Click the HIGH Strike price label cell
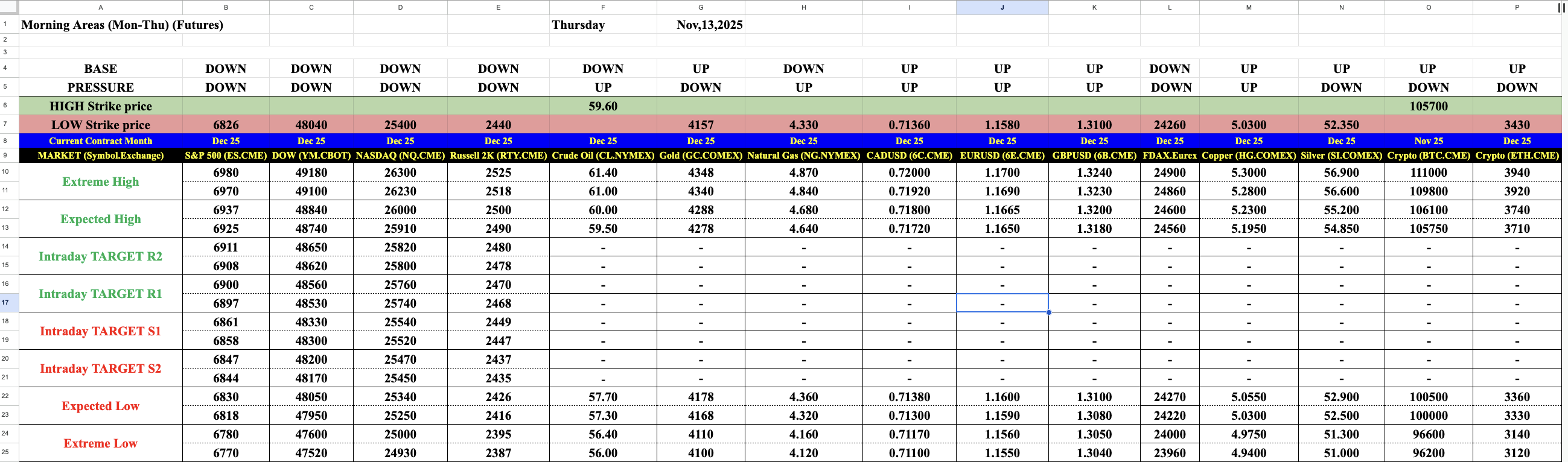This screenshot has width=1568, height=462. 100,106
